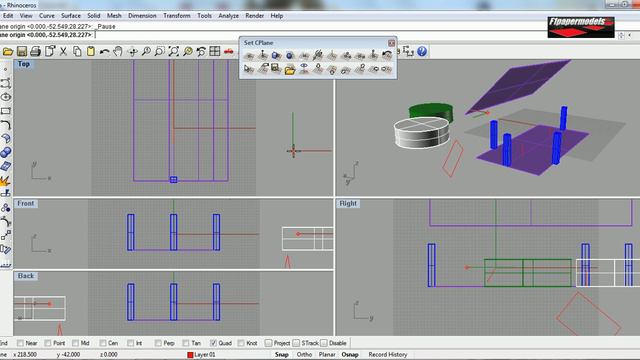The width and height of the screenshot is (640, 360).
Task: Click the Print icon in toolbar
Action: coord(36,51)
